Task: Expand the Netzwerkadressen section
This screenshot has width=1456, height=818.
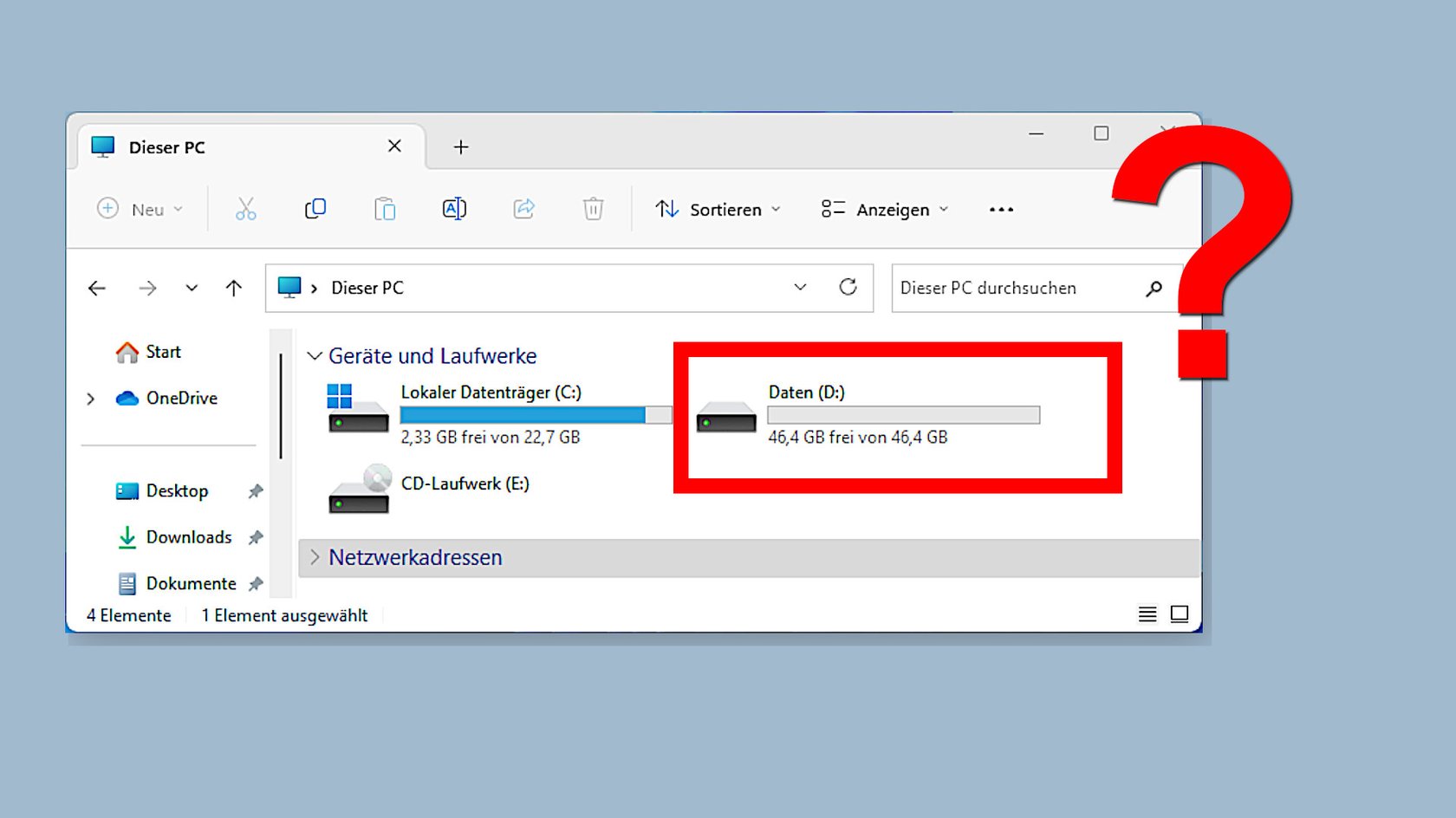Action: (x=315, y=557)
